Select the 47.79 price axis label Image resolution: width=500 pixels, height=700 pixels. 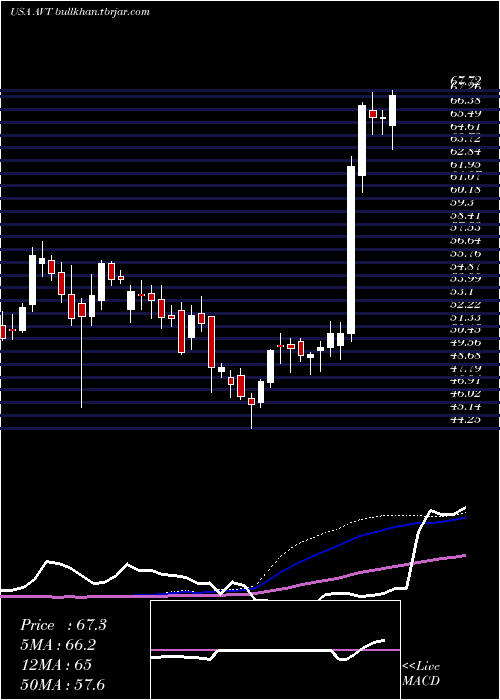[x=465, y=369]
